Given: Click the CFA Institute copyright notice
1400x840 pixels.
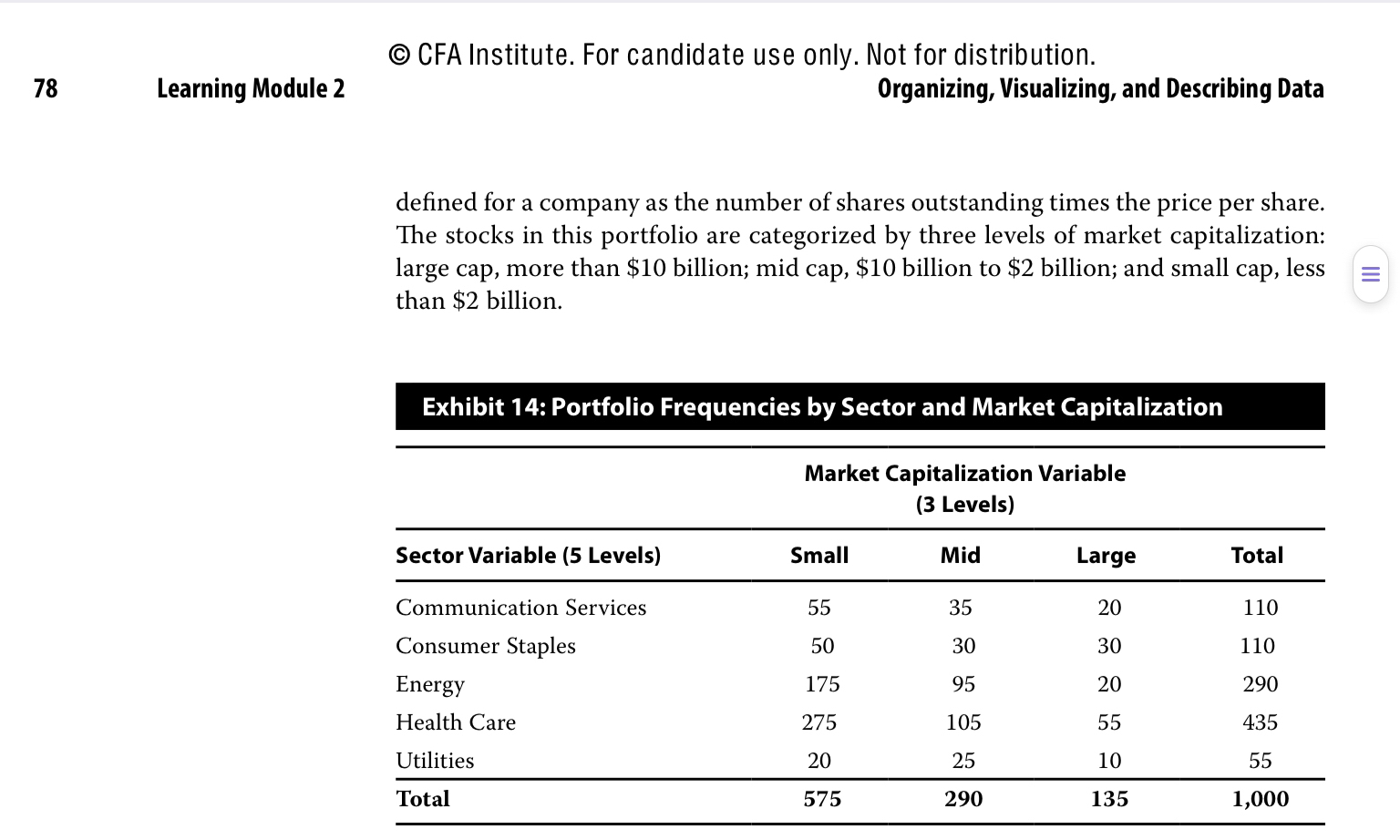Looking at the screenshot, I should [x=742, y=55].
